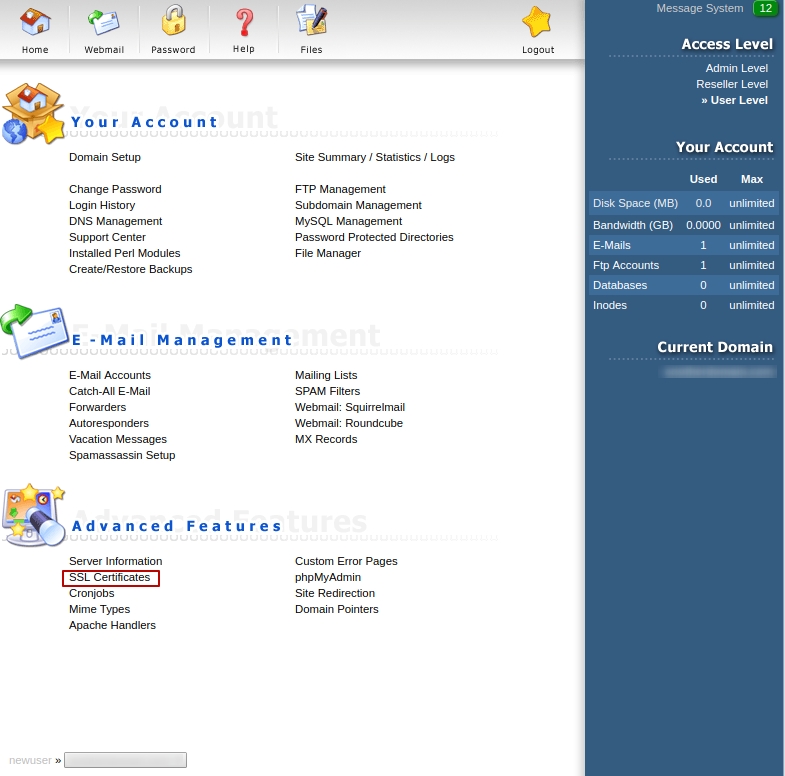The width and height of the screenshot is (785, 776).
Task: Click the Home house icon
Action: coord(35,22)
